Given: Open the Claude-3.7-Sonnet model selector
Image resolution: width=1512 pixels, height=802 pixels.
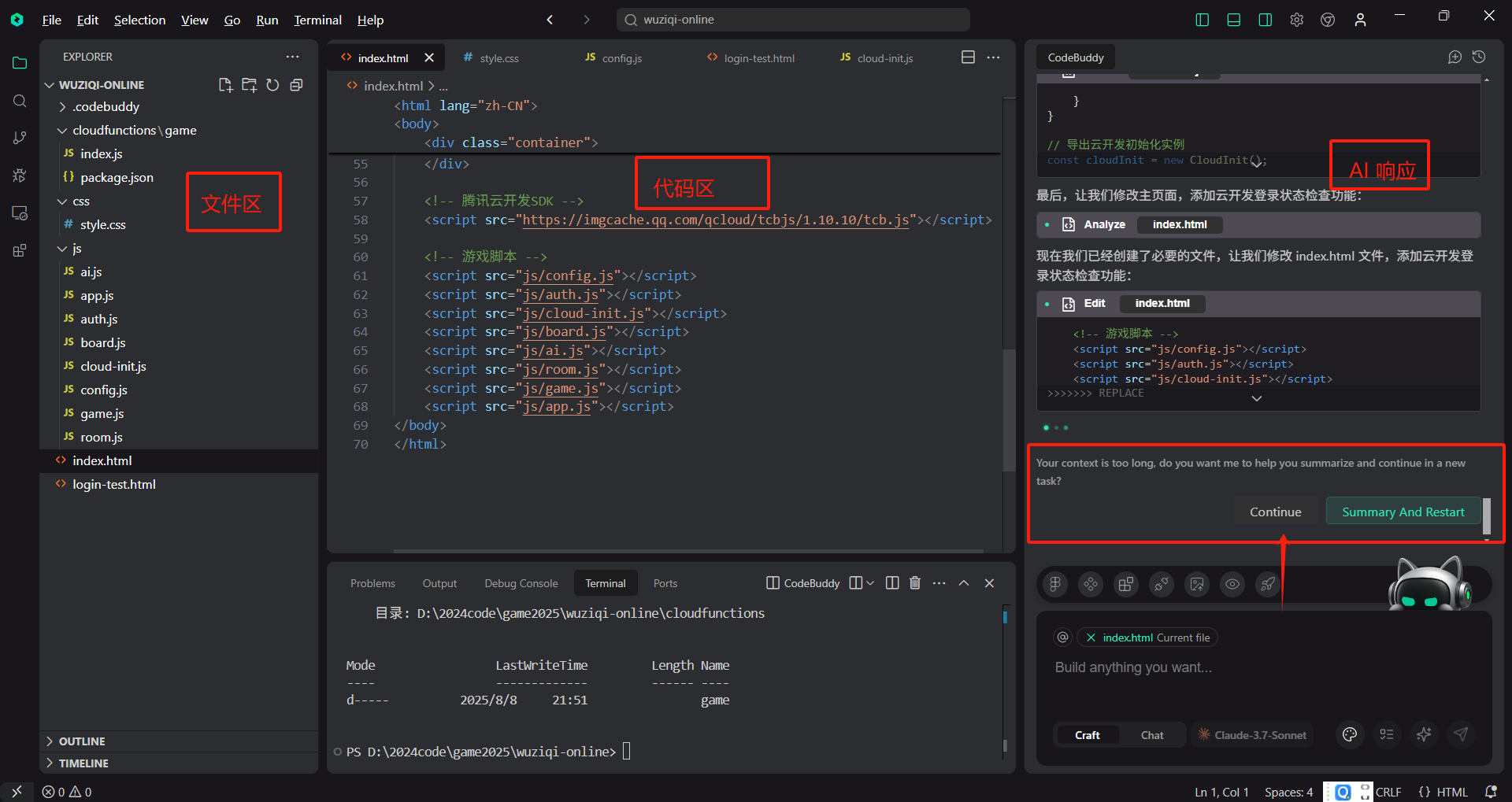Looking at the screenshot, I should point(1252,735).
